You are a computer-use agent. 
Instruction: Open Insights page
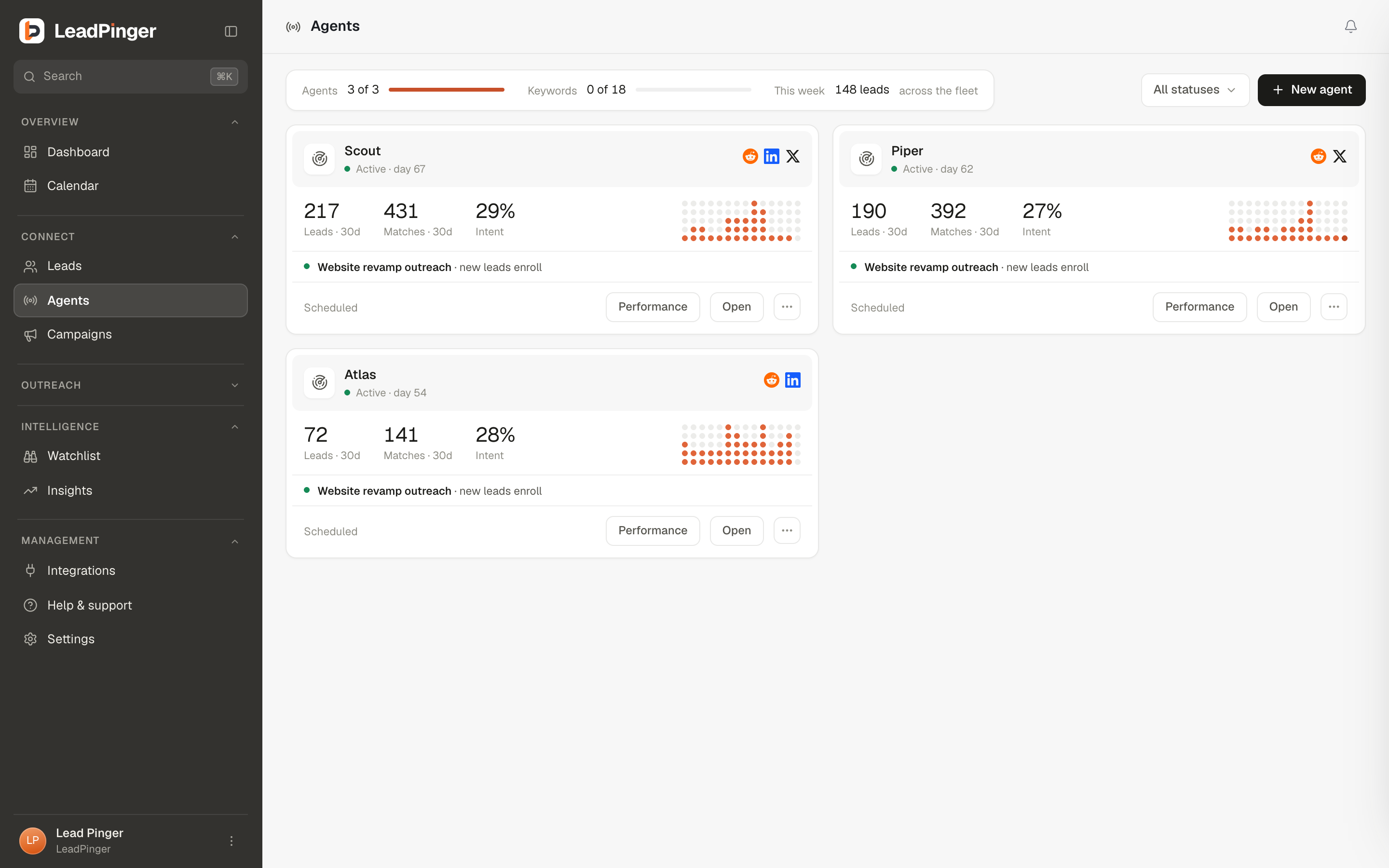[131, 491]
